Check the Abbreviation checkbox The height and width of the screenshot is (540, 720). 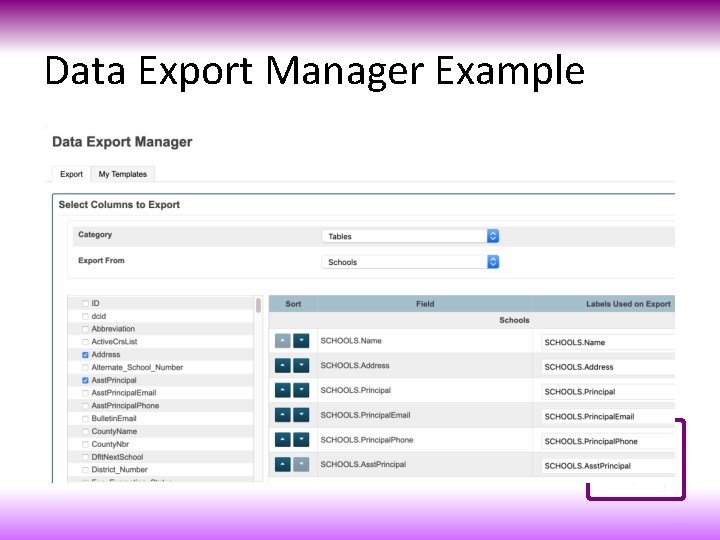coord(85,329)
